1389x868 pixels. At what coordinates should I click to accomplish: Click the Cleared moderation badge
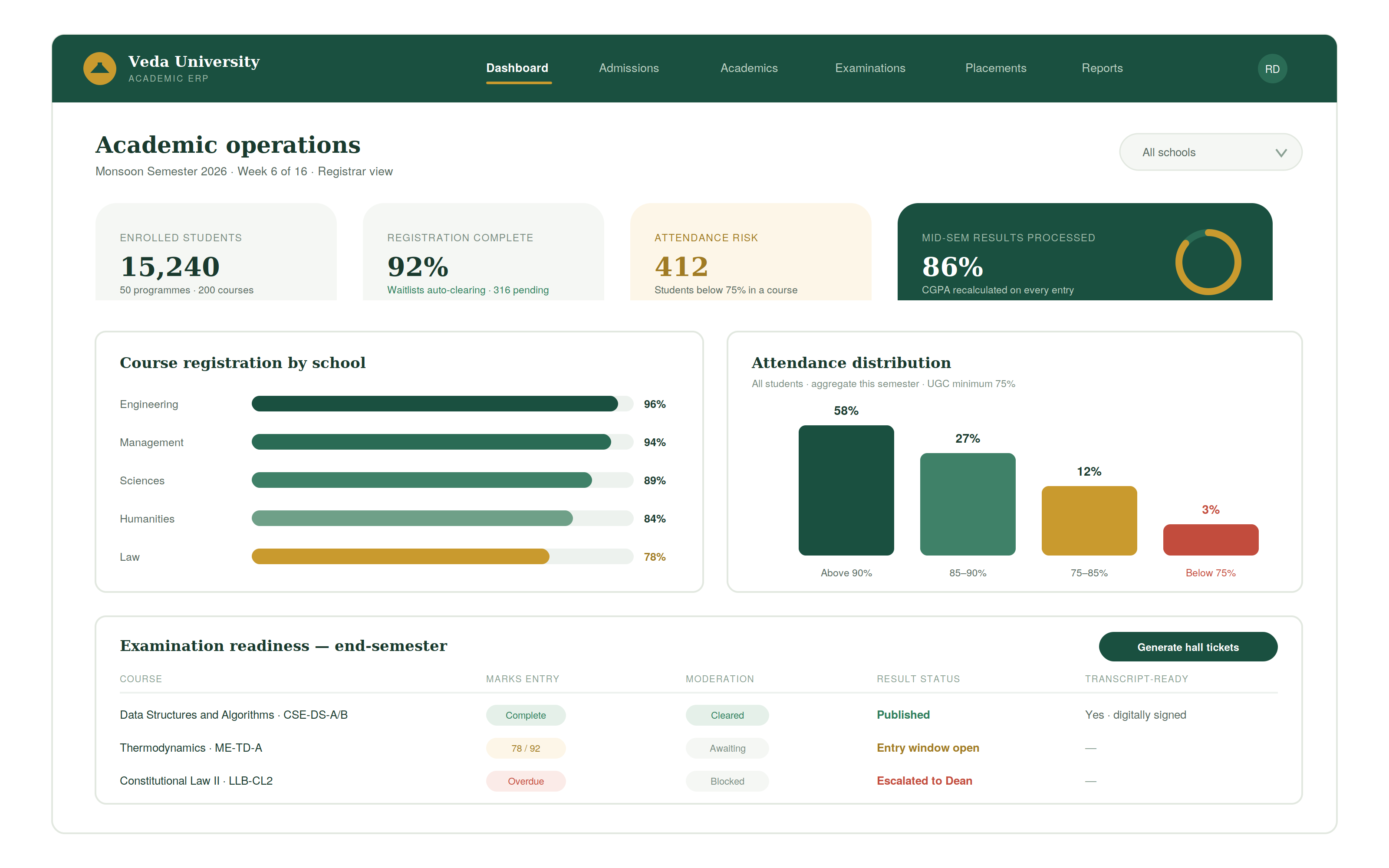(x=727, y=715)
